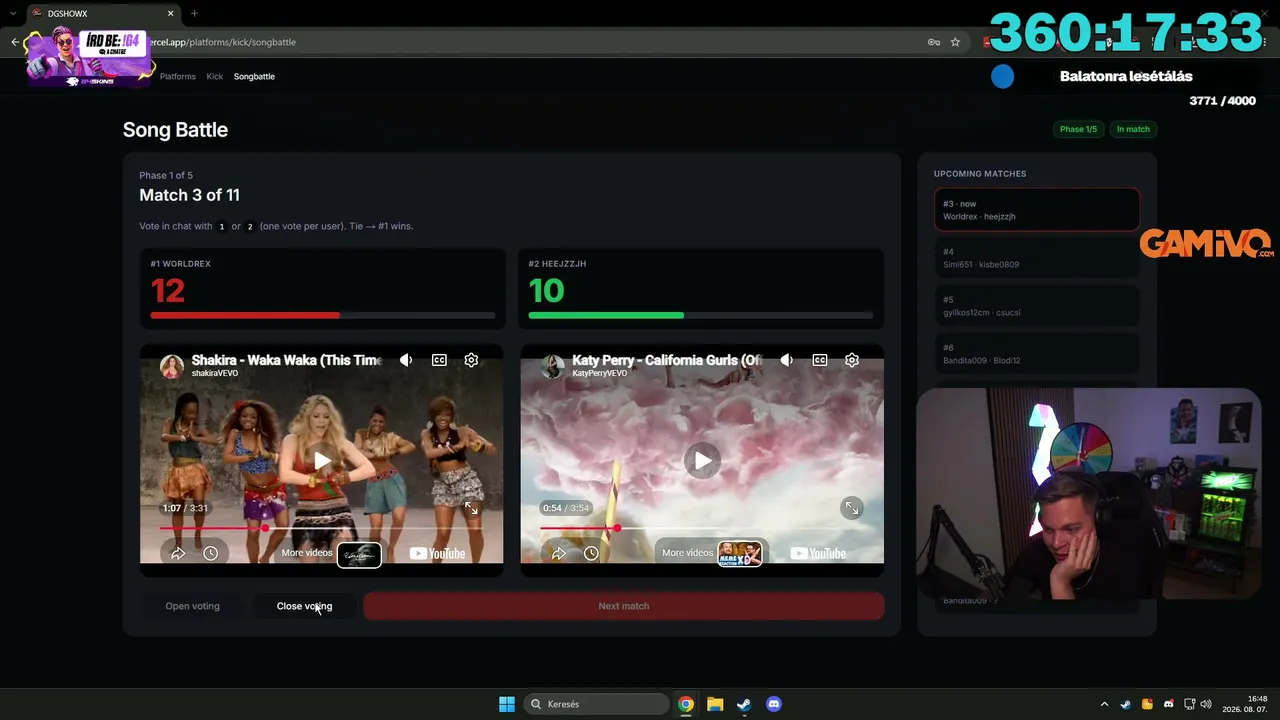Open a new browser tab

point(194,13)
